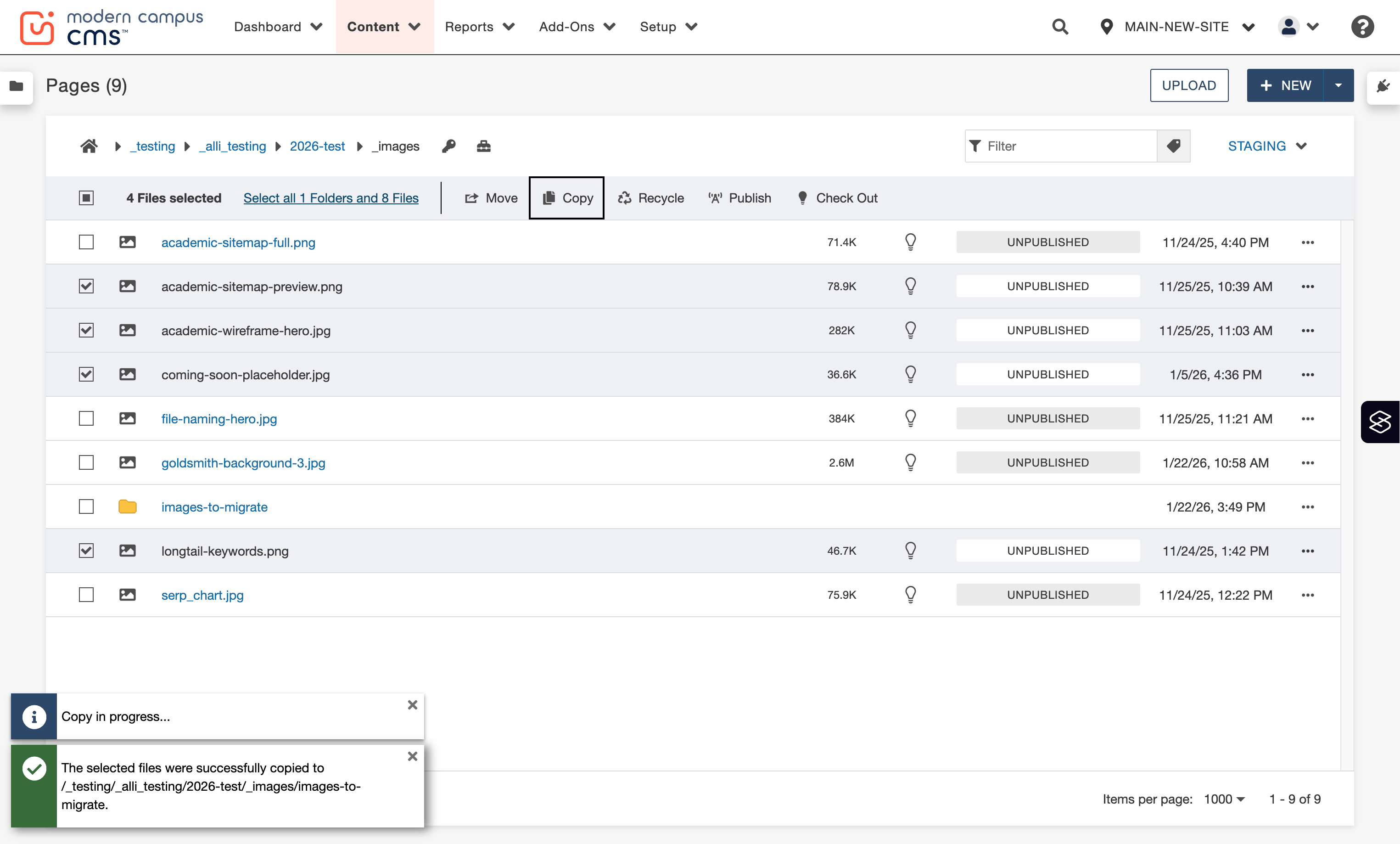Image resolution: width=1400 pixels, height=844 pixels.
Task: Expand the STAGING server dropdown
Action: pos(1268,146)
